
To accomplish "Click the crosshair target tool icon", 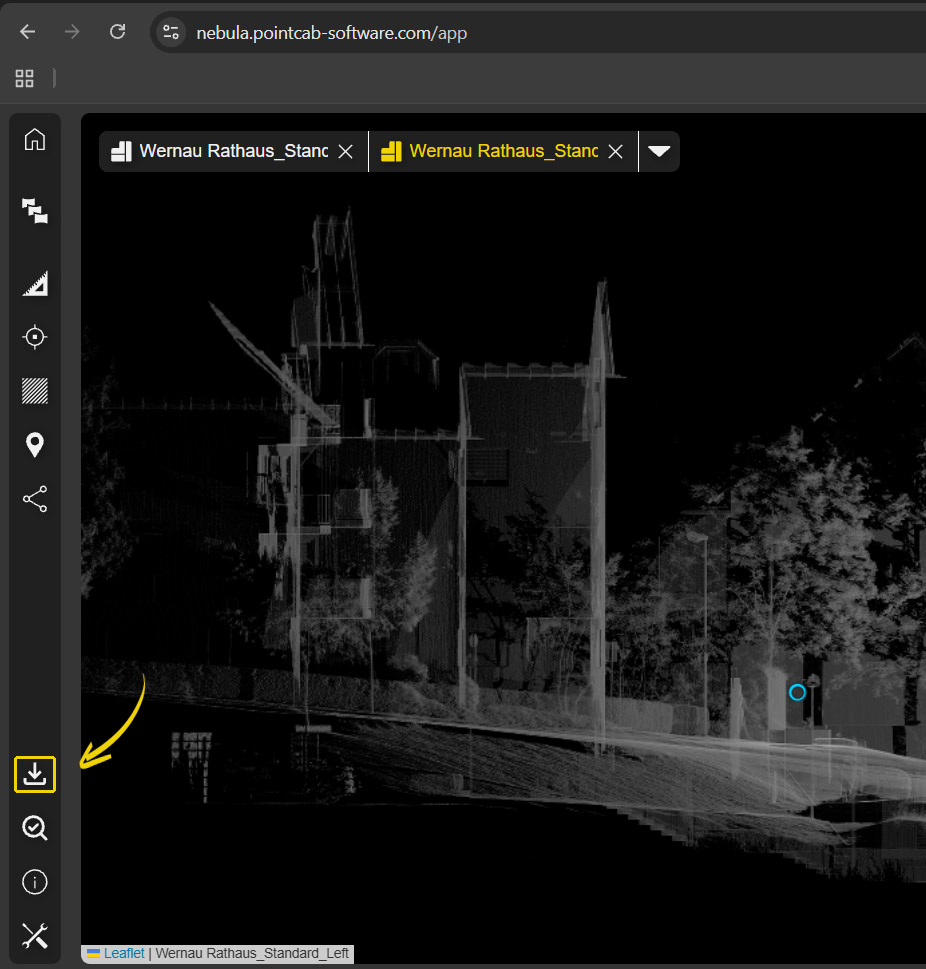I will tap(35, 338).
